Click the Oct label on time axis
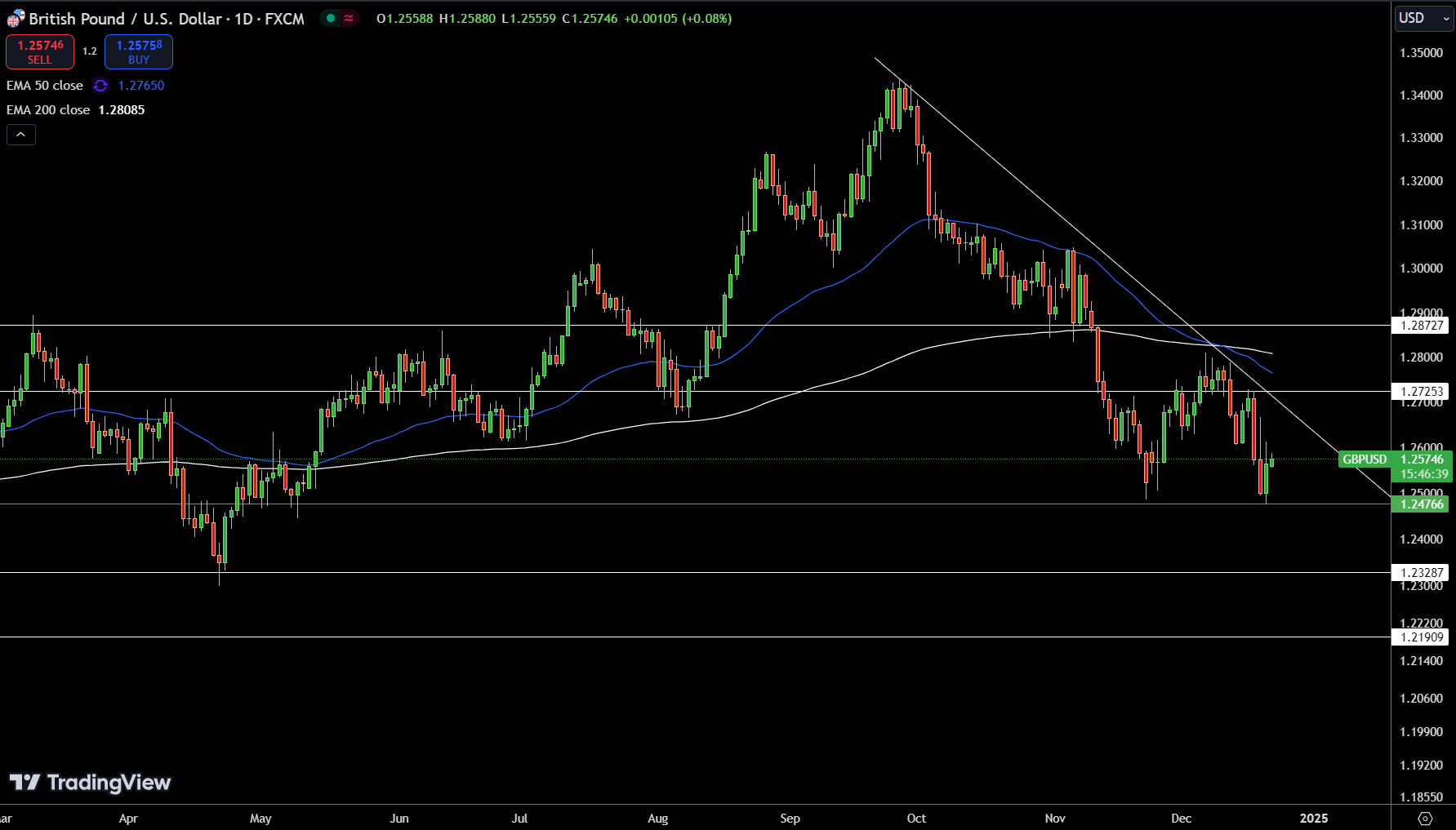This screenshot has width=1456, height=830. coord(916,819)
